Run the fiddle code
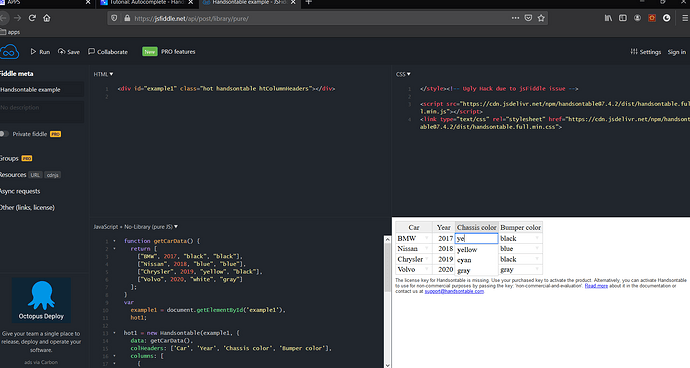The height and width of the screenshot is (368, 690). (x=40, y=52)
